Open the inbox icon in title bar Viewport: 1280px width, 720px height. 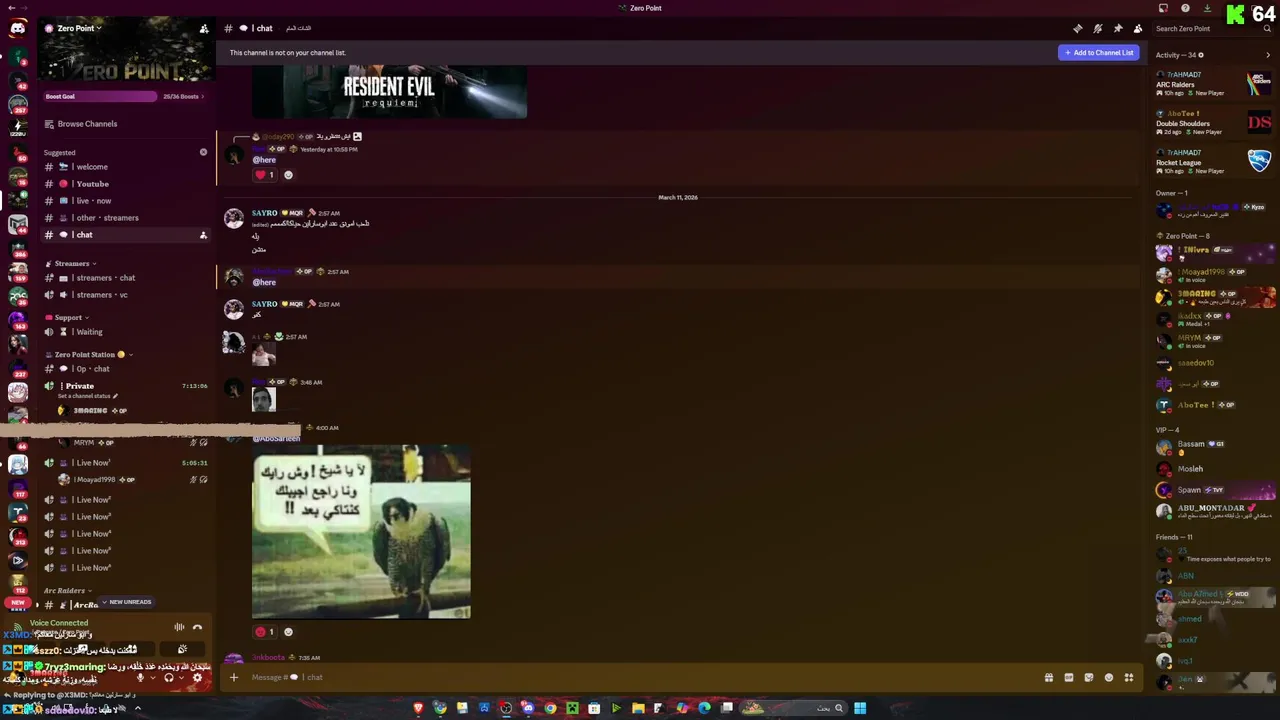click(x=1163, y=8)
